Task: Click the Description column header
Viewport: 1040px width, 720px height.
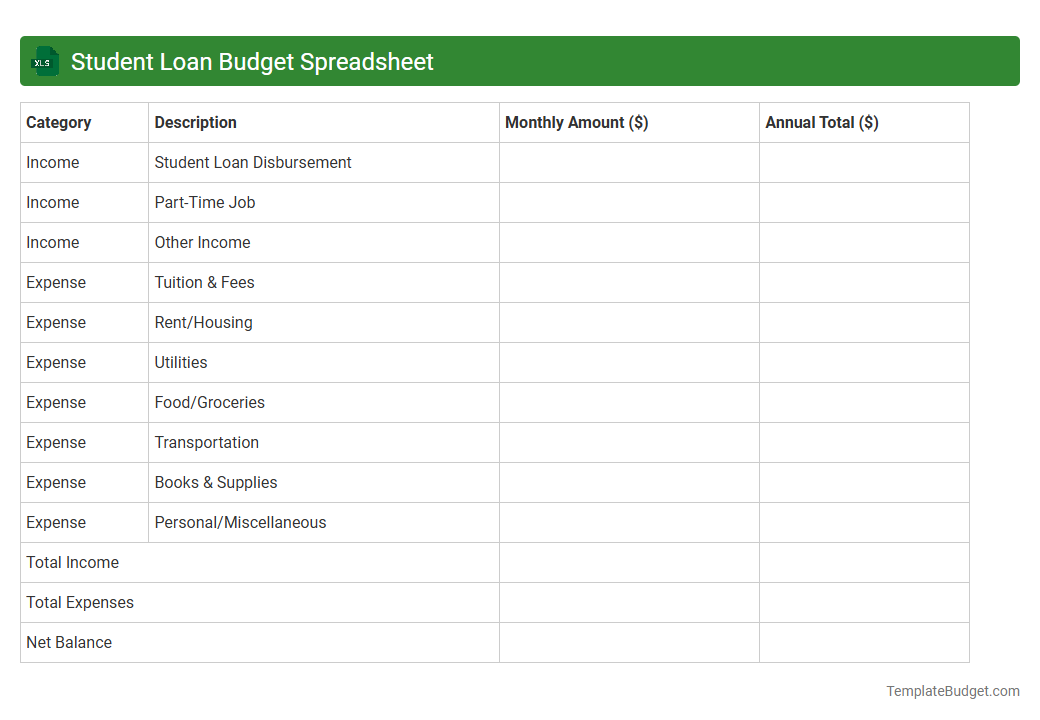Action: coord(195,122)
